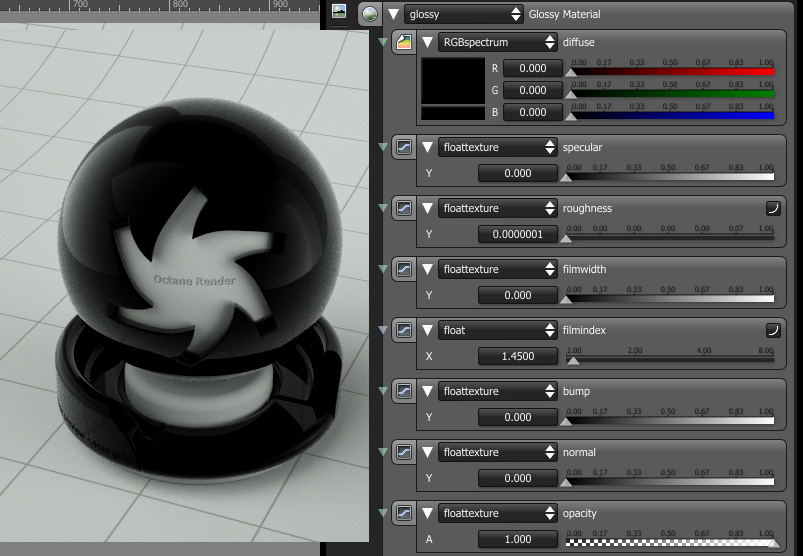Click the RGB spectrum icon for diffuse
The width and height of the screenshot is (803, 556).
tap(404, 42)
